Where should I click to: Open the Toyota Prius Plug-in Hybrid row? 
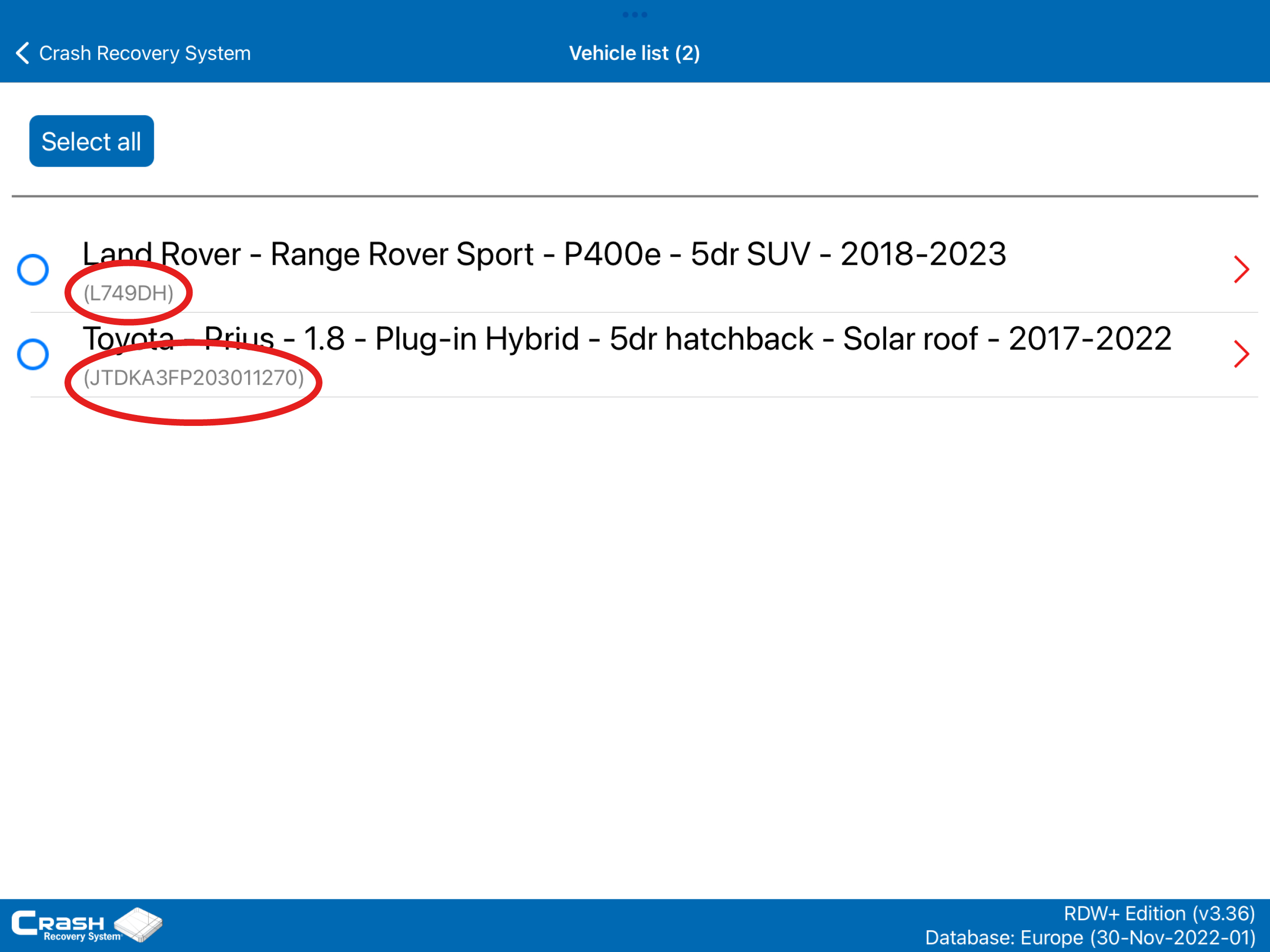pyautogui.click(x=635, y=355)
